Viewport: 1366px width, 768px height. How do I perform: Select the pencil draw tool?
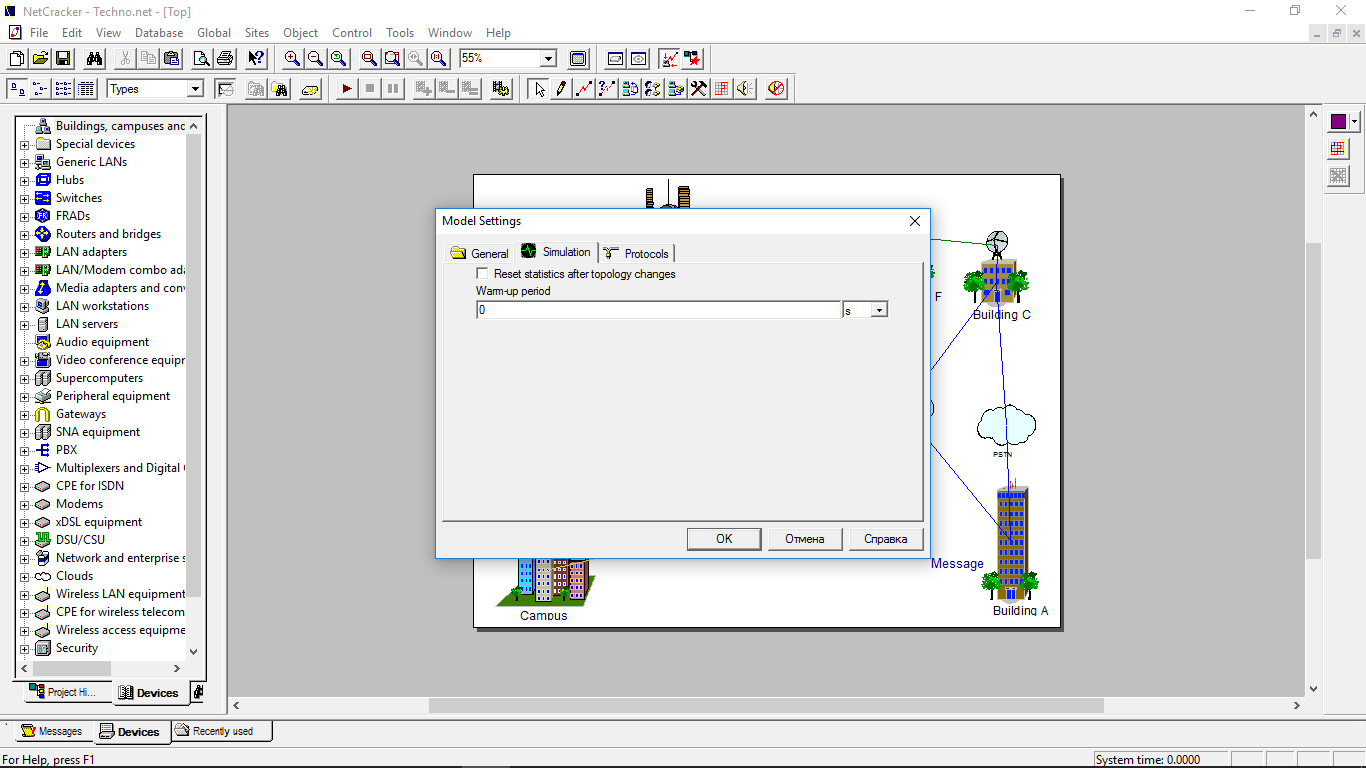561,89
